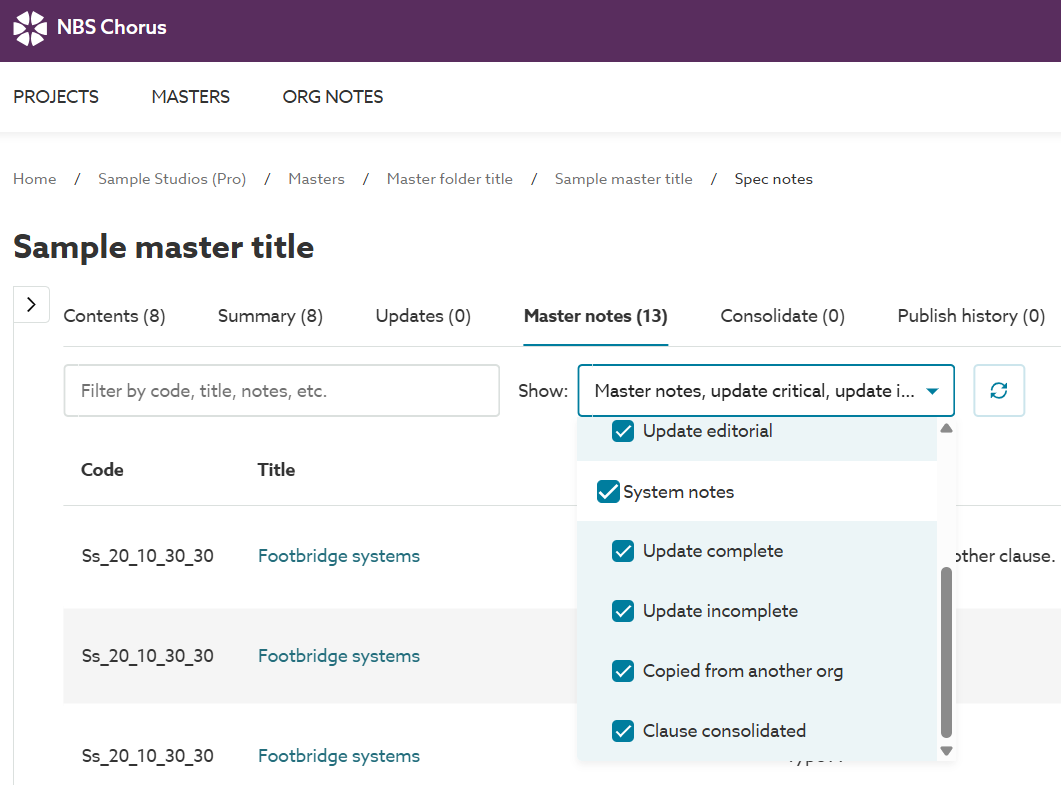Viewport: 1061px width, 785px height.
Task: Open third Footbridge systems link
Action: (x=338, y=756)
